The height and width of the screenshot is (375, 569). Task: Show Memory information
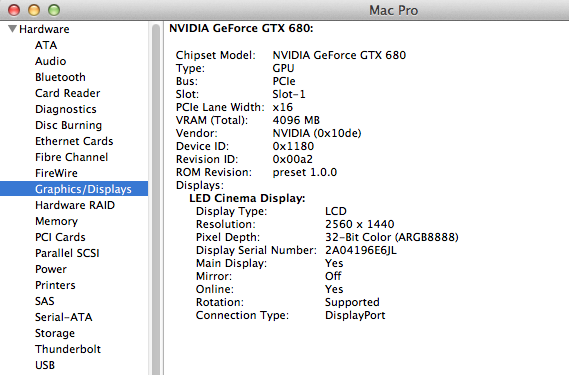click(x=56, y=221)
